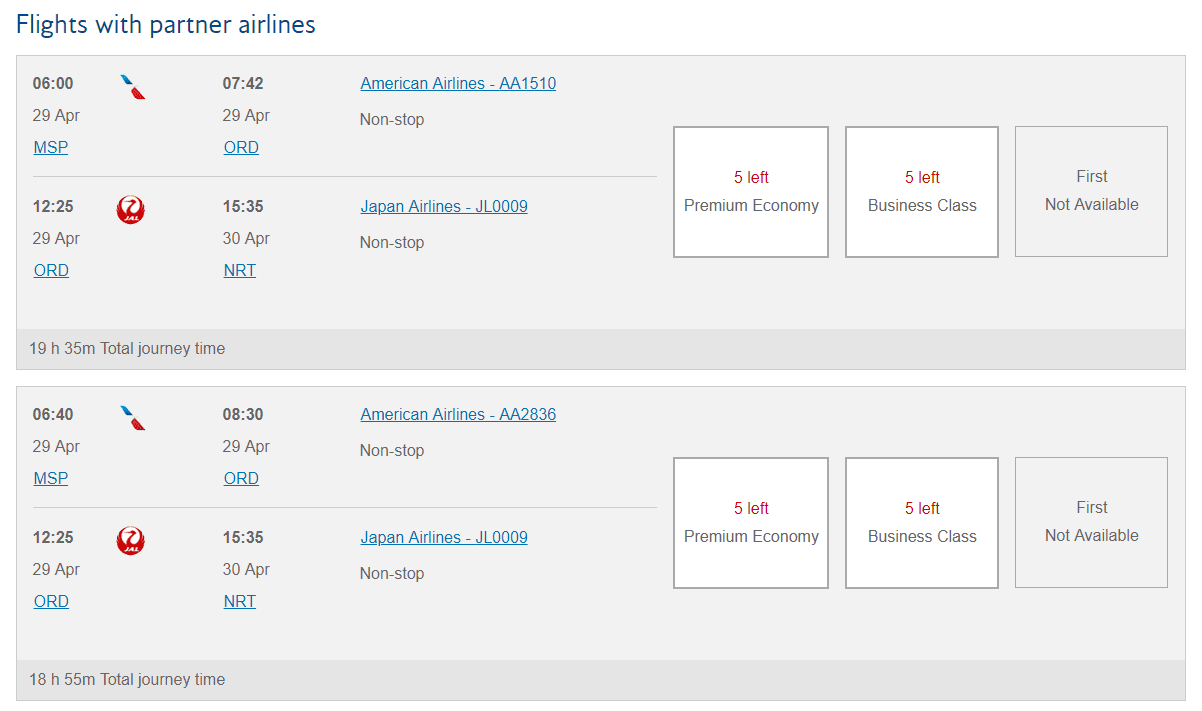
Task: Click the unavailable First class card on first itinerary
Action: point(1091,192)
